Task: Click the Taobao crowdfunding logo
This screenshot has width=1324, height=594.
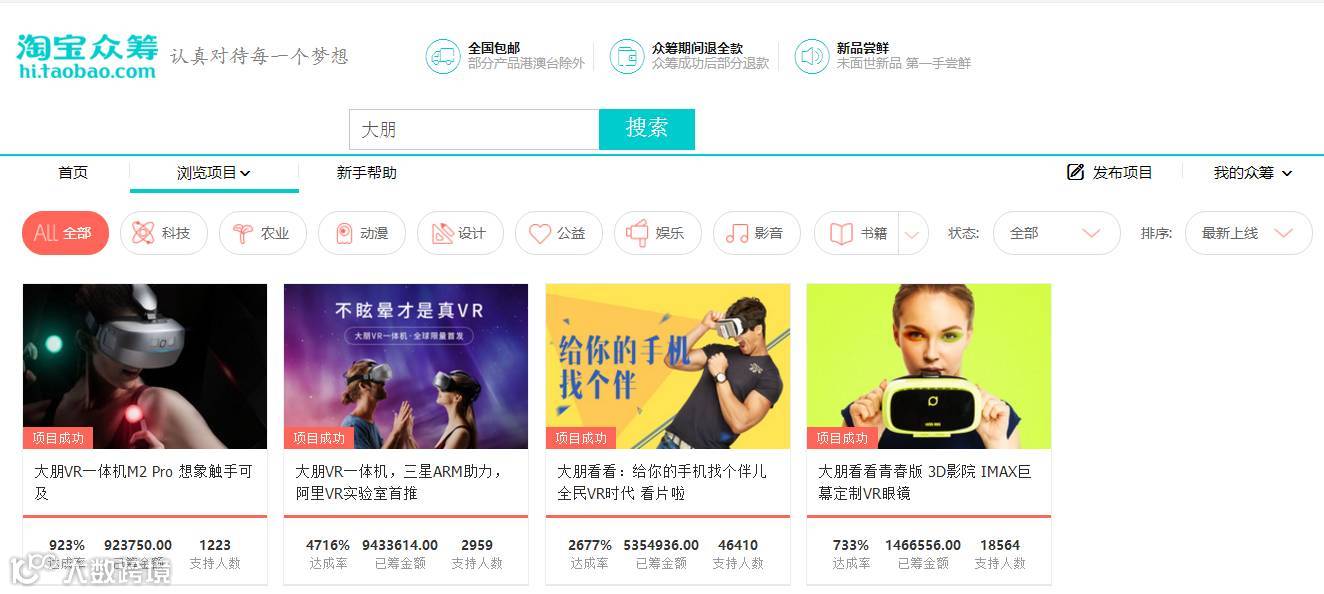Action: (87, 56)
